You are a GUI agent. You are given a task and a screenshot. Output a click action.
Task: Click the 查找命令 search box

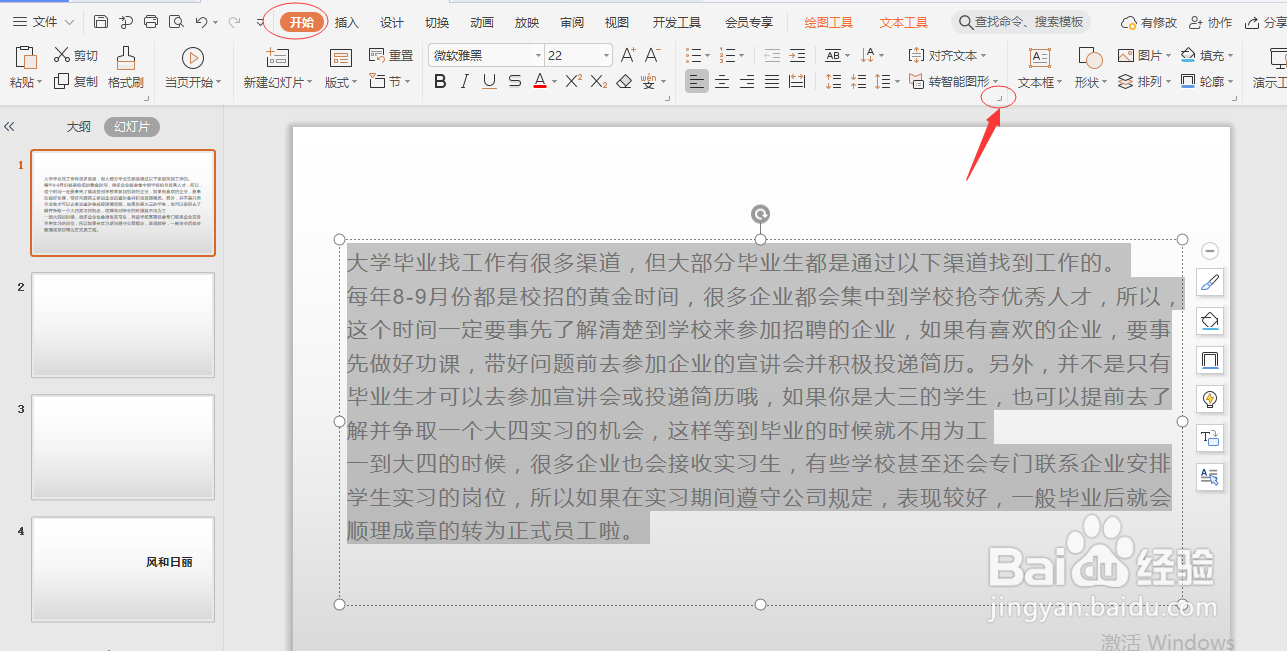tap(1021, 22)
